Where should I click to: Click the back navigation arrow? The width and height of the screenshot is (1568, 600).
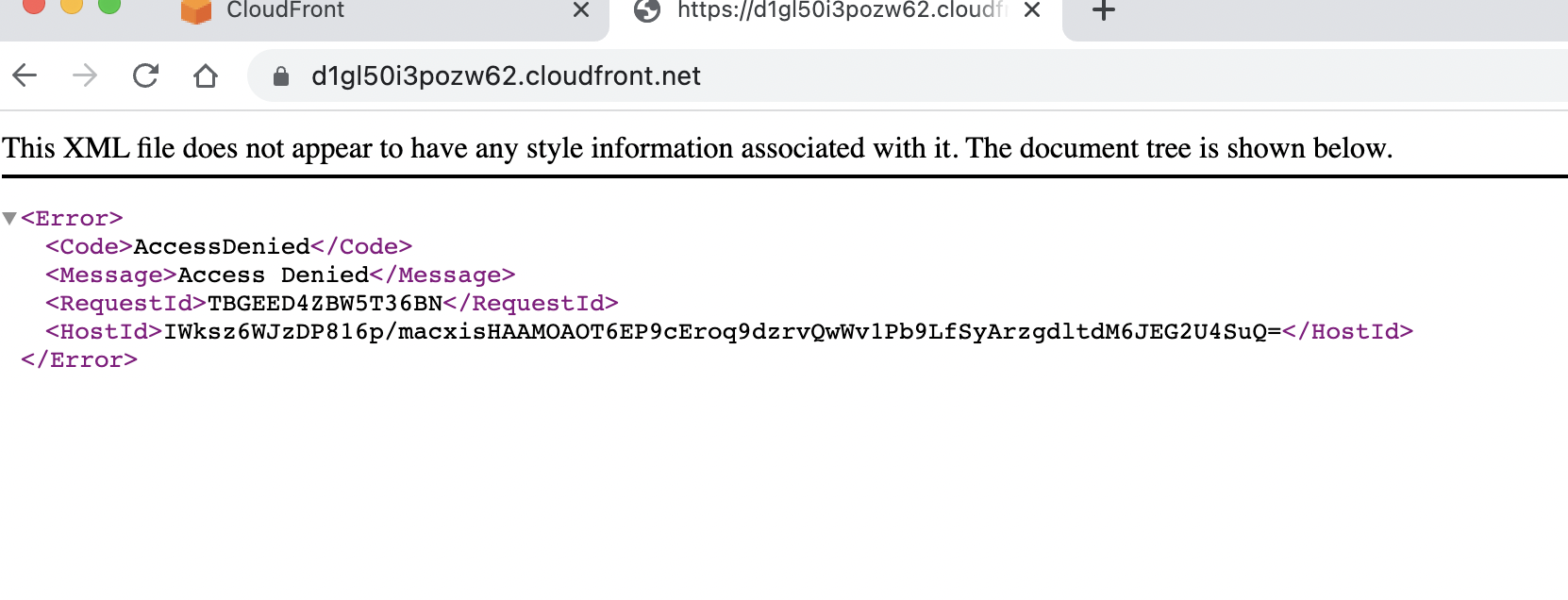pyautogui.click(x=25, y=75)
